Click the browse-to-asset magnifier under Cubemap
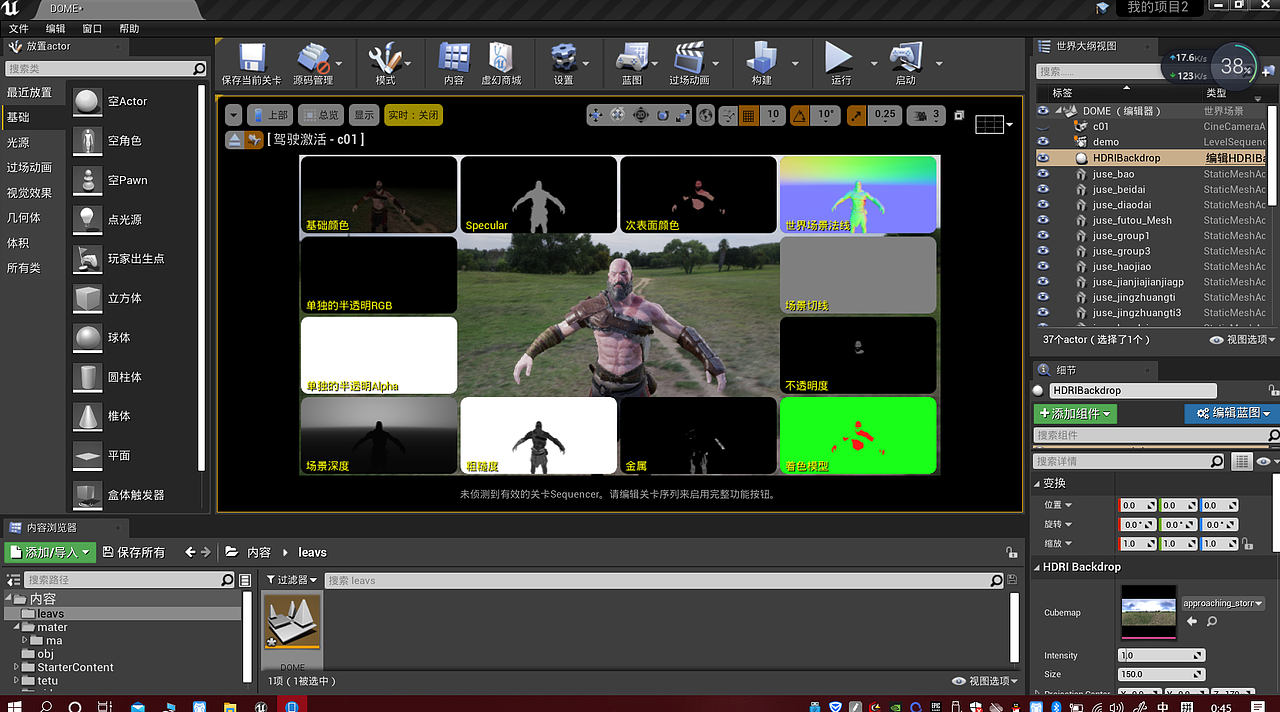 (1212, 622)
